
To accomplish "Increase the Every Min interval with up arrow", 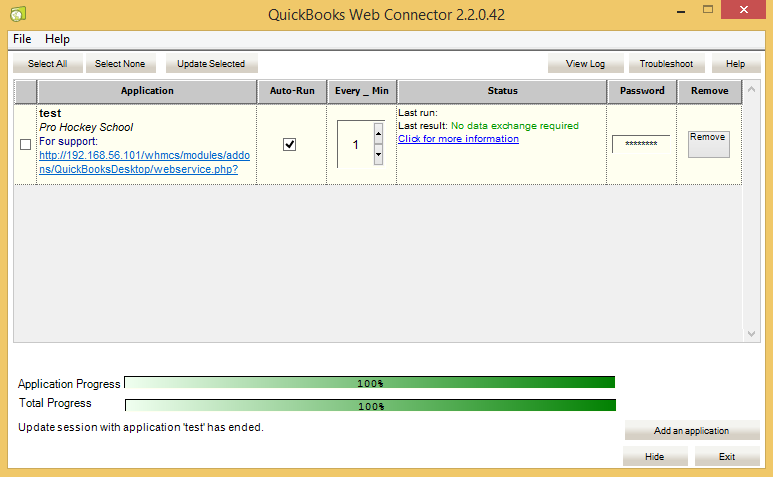I will pyautogui.click(x=378, y=133).
